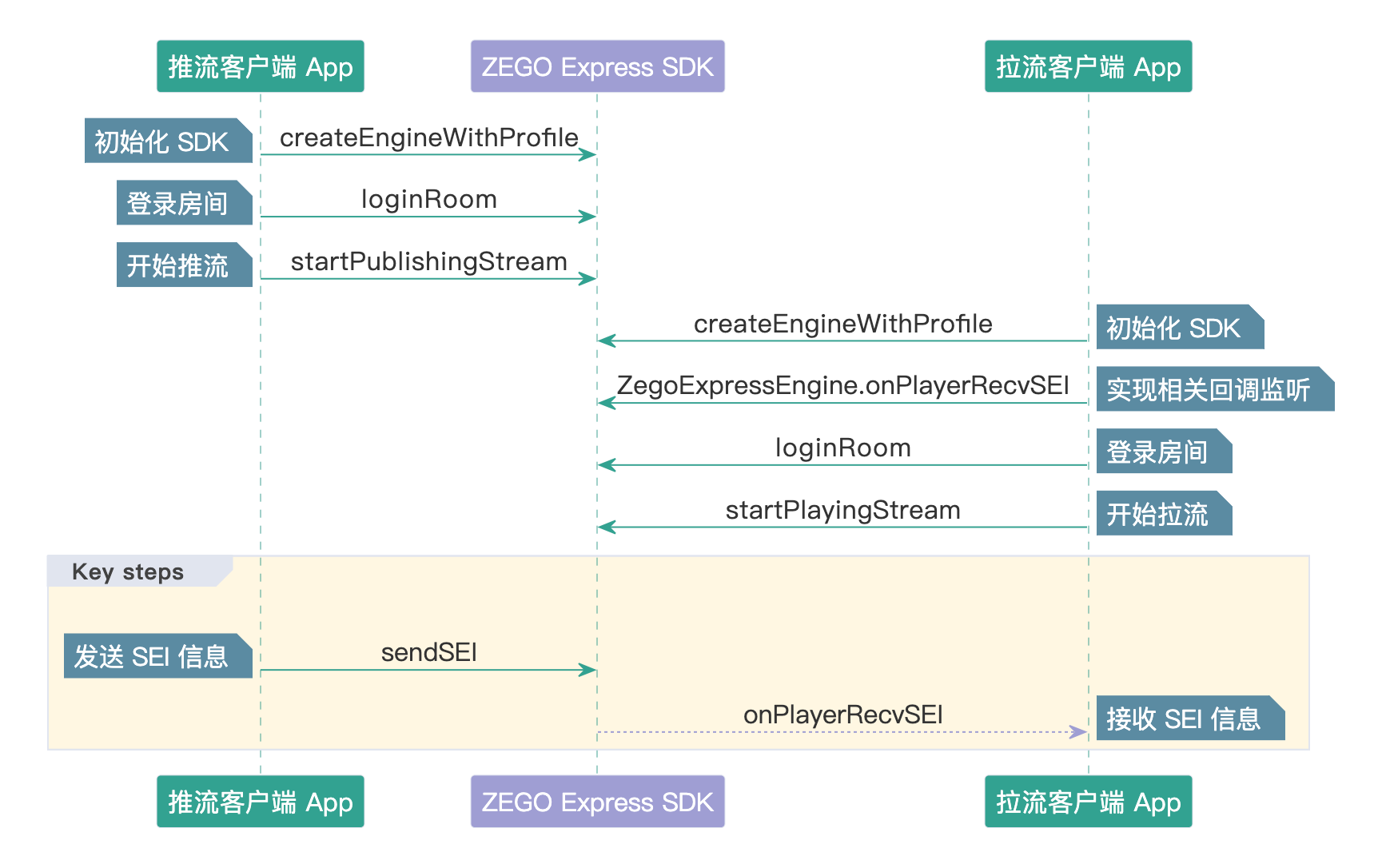Click the startPublishingStream message label
1378x868 pixels.
pyautogui.click(x=428, y=261)
